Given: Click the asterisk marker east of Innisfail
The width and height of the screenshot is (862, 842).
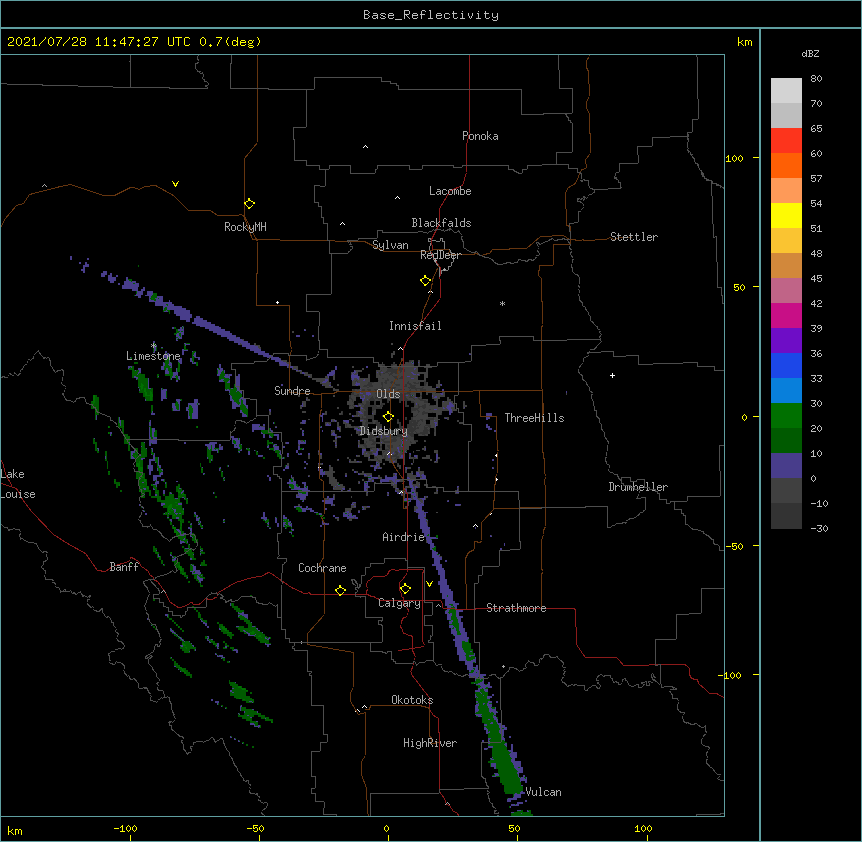Looking at the screenshot, I should click(x=502, y=304).
